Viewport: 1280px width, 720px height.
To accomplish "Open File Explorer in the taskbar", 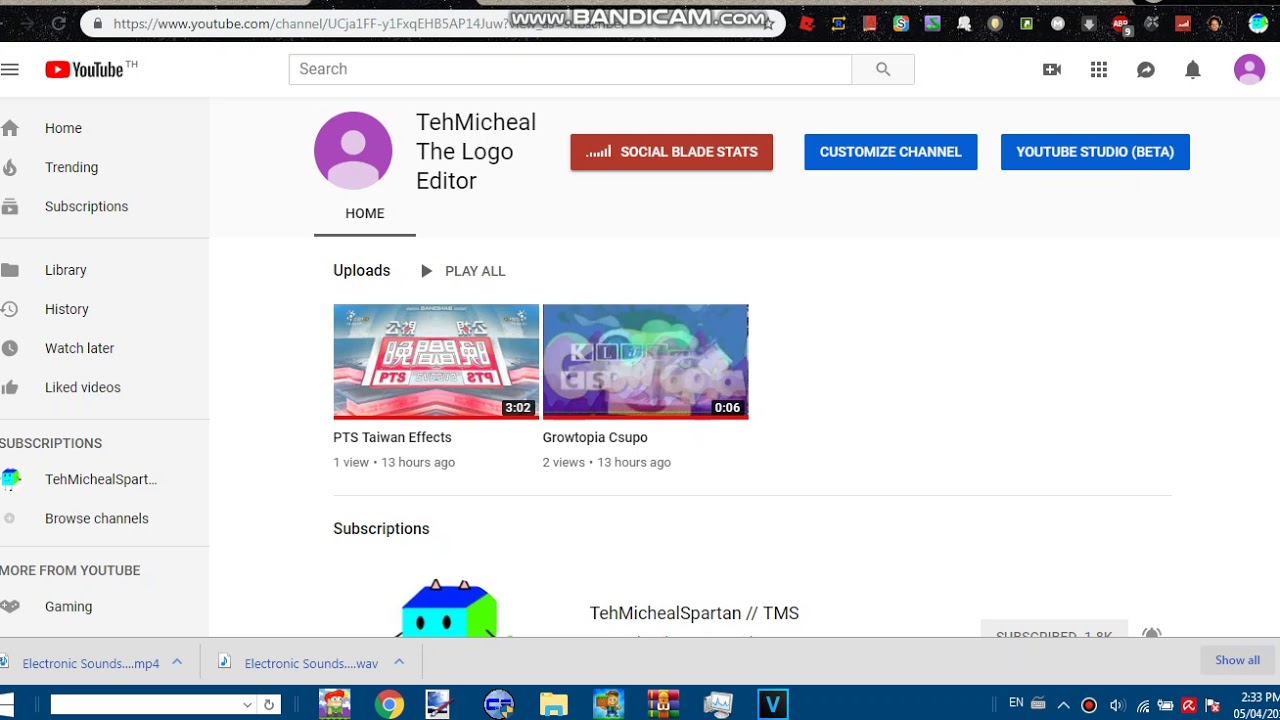I will click(x=553, y=705).
